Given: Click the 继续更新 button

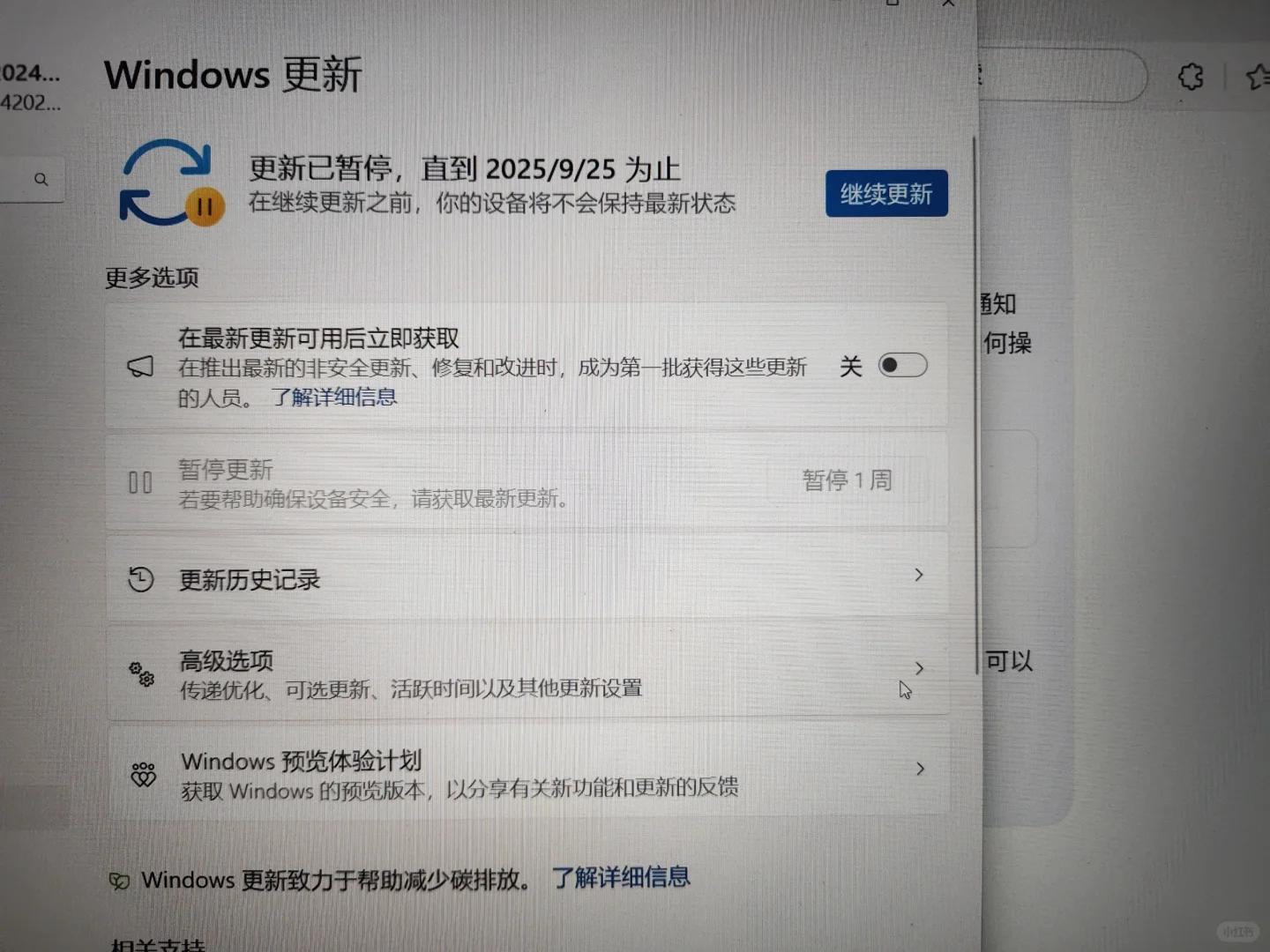Looking at the screenshot, I should click(885, 193).
